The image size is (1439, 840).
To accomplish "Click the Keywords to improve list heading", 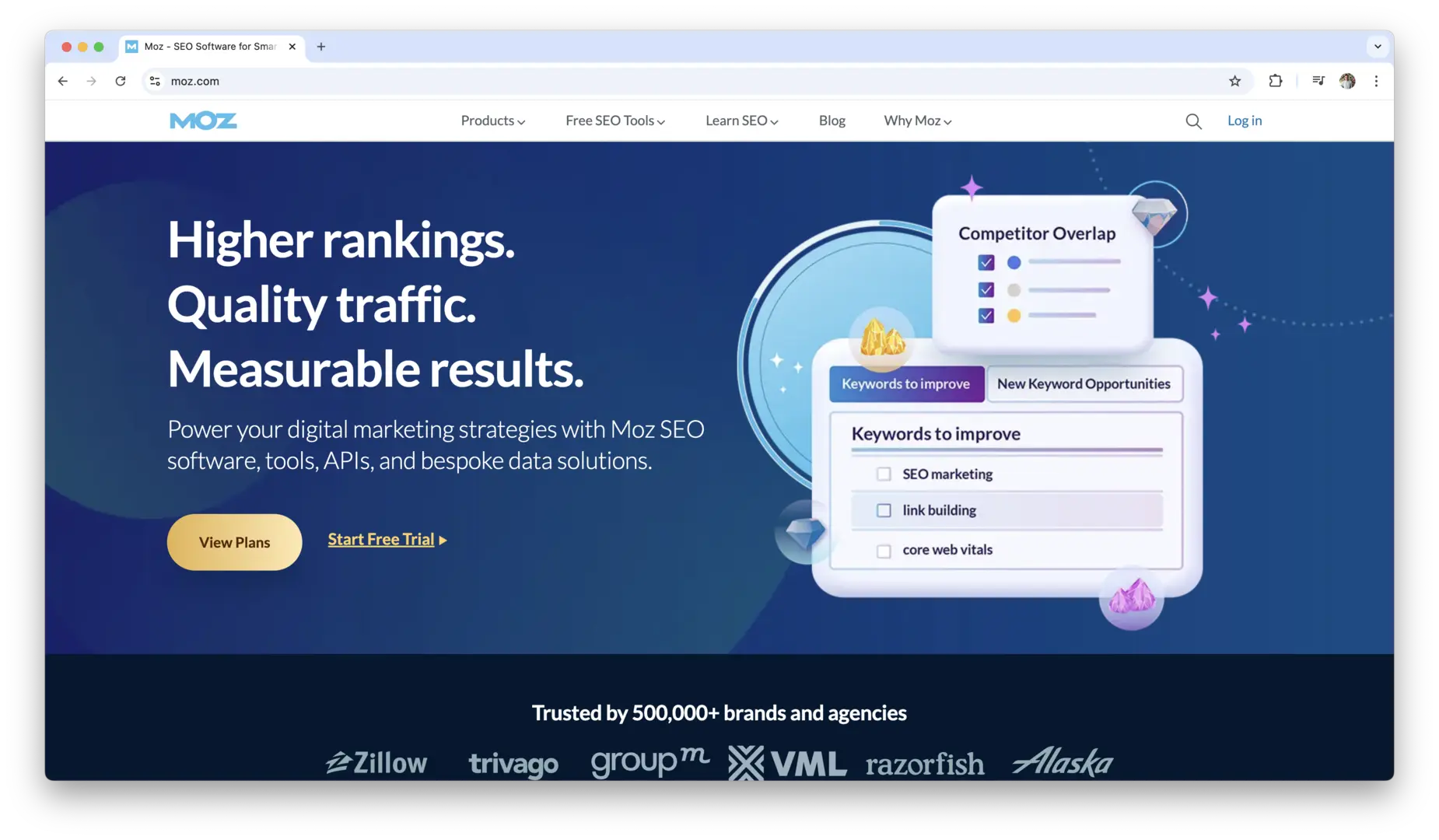I will [x=936, y=434].
